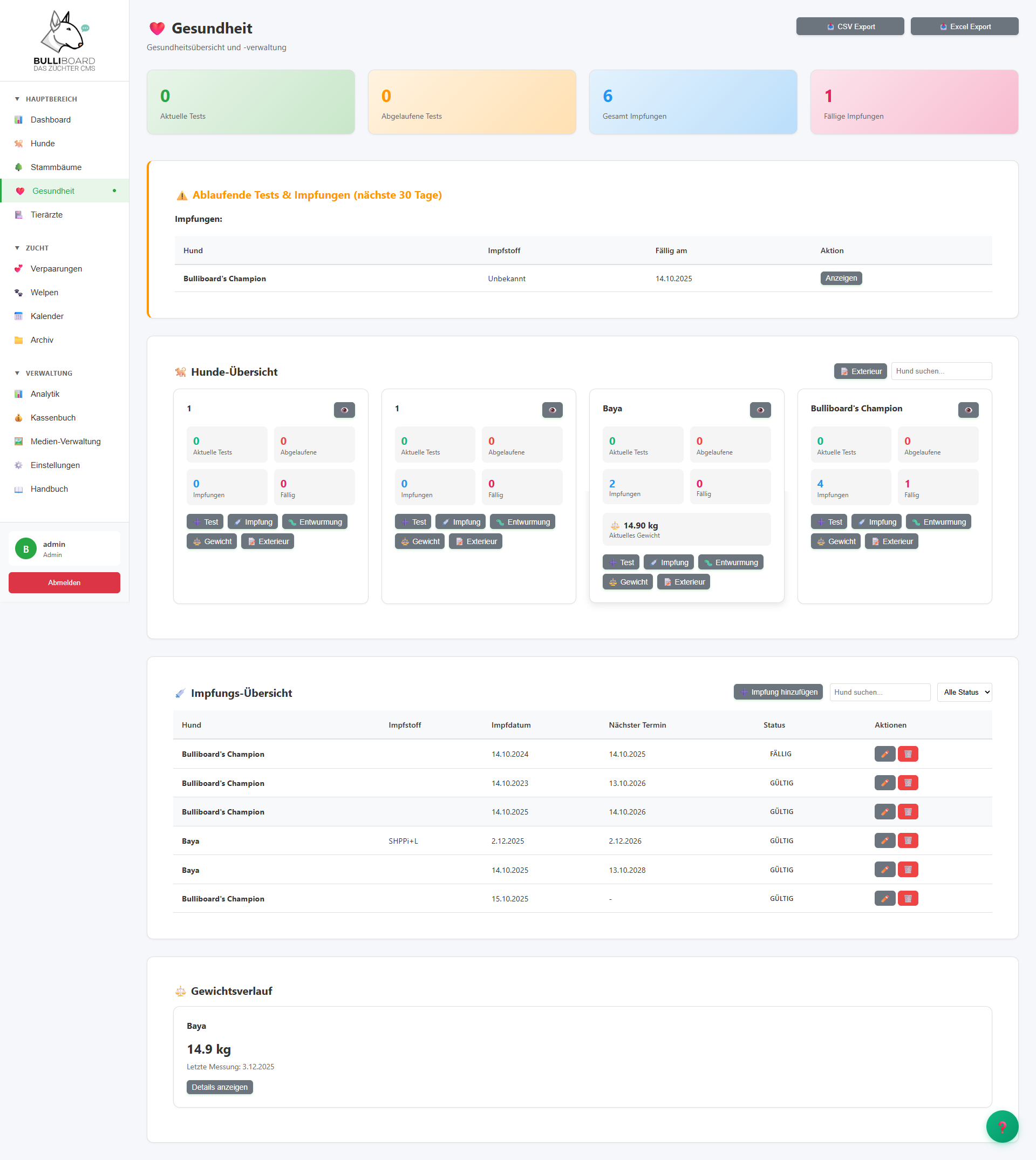The width and height of the screenshot is (1036, 1160).
Task: Open the Alle Status filter dropdown
Action: point(964,692)
